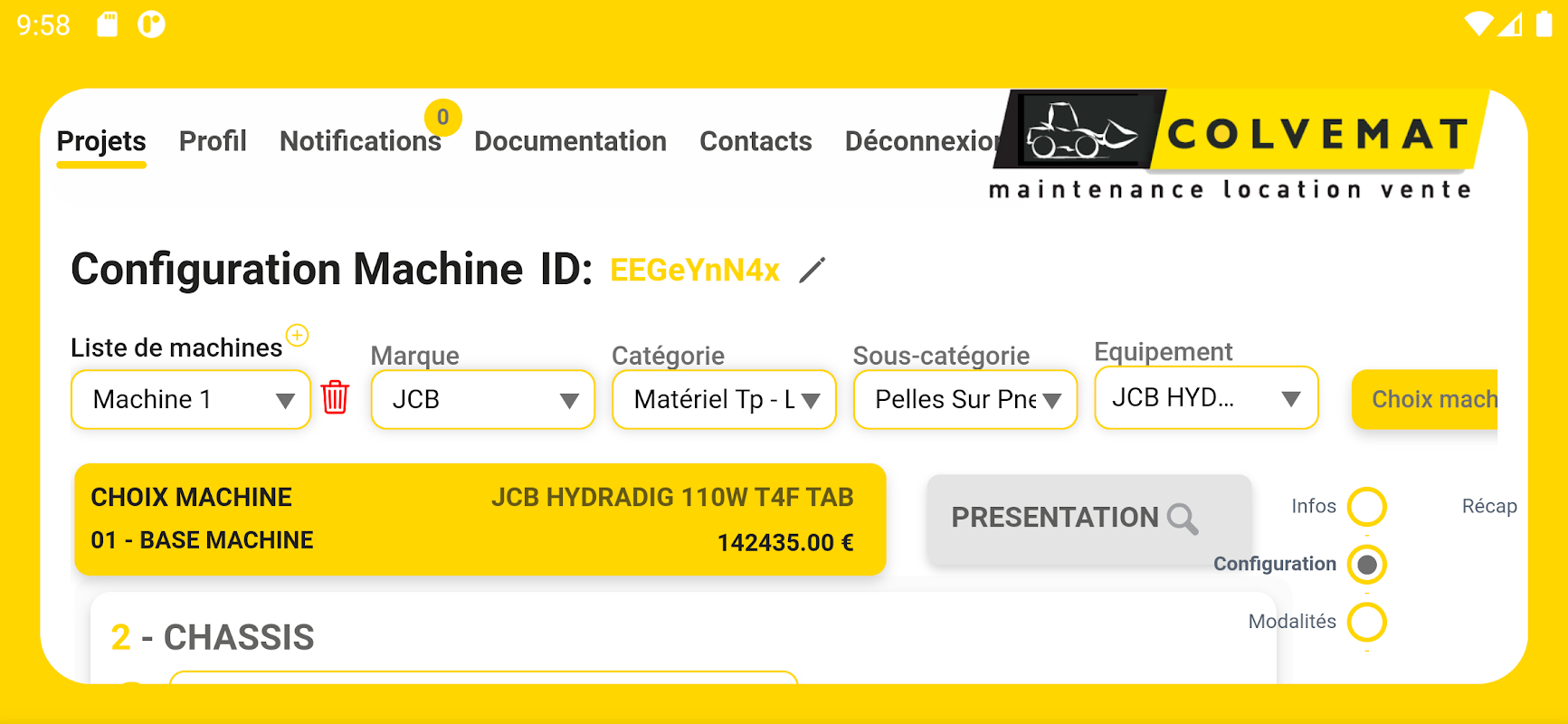1568x724 pixels.
Task: Add a machine with the plus circle icon
Action: (297, 335)
